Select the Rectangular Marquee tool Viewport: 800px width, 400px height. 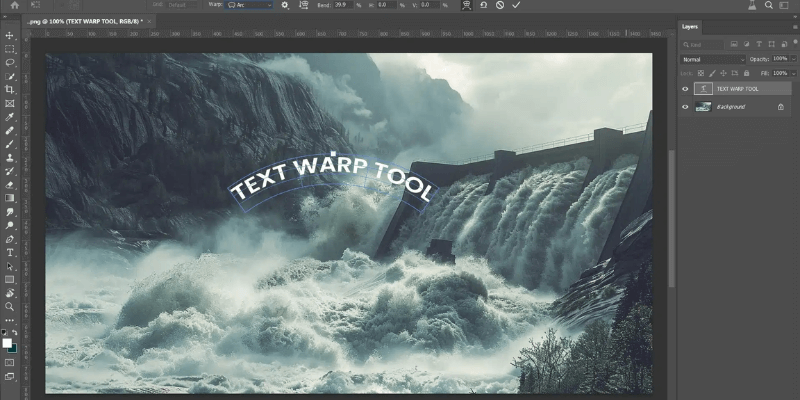tap(10, 49)
